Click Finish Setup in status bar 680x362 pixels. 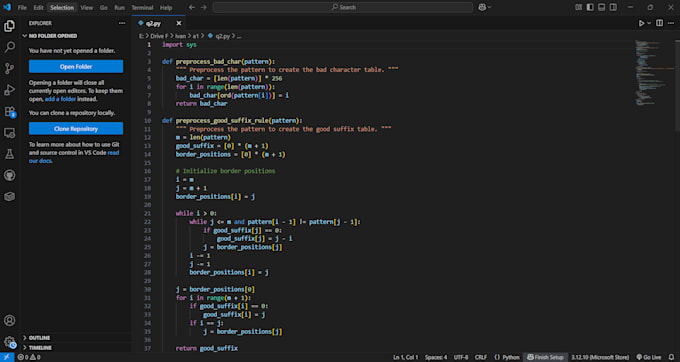coord(545,357)
